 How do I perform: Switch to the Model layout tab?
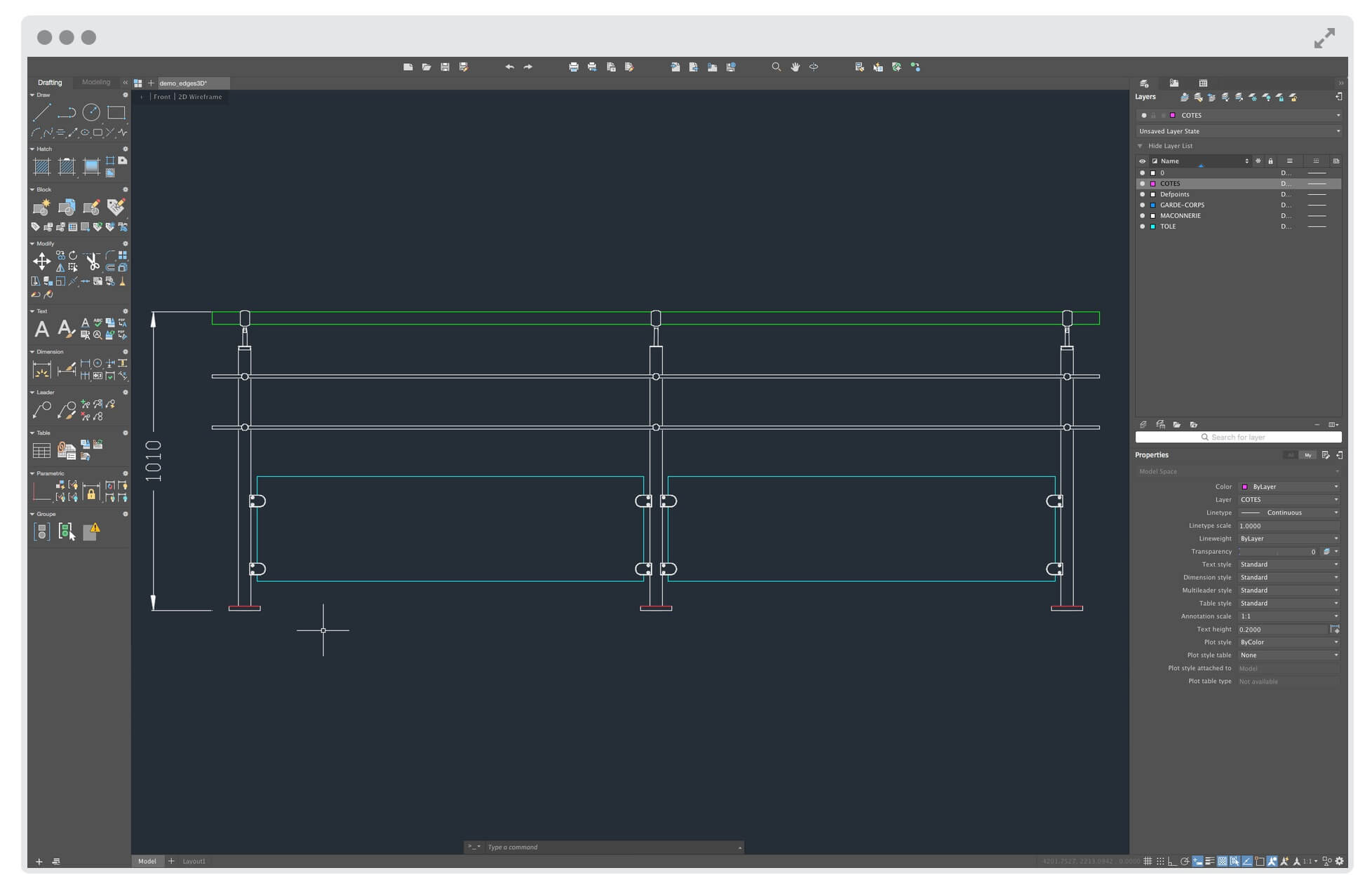[147, 861]
